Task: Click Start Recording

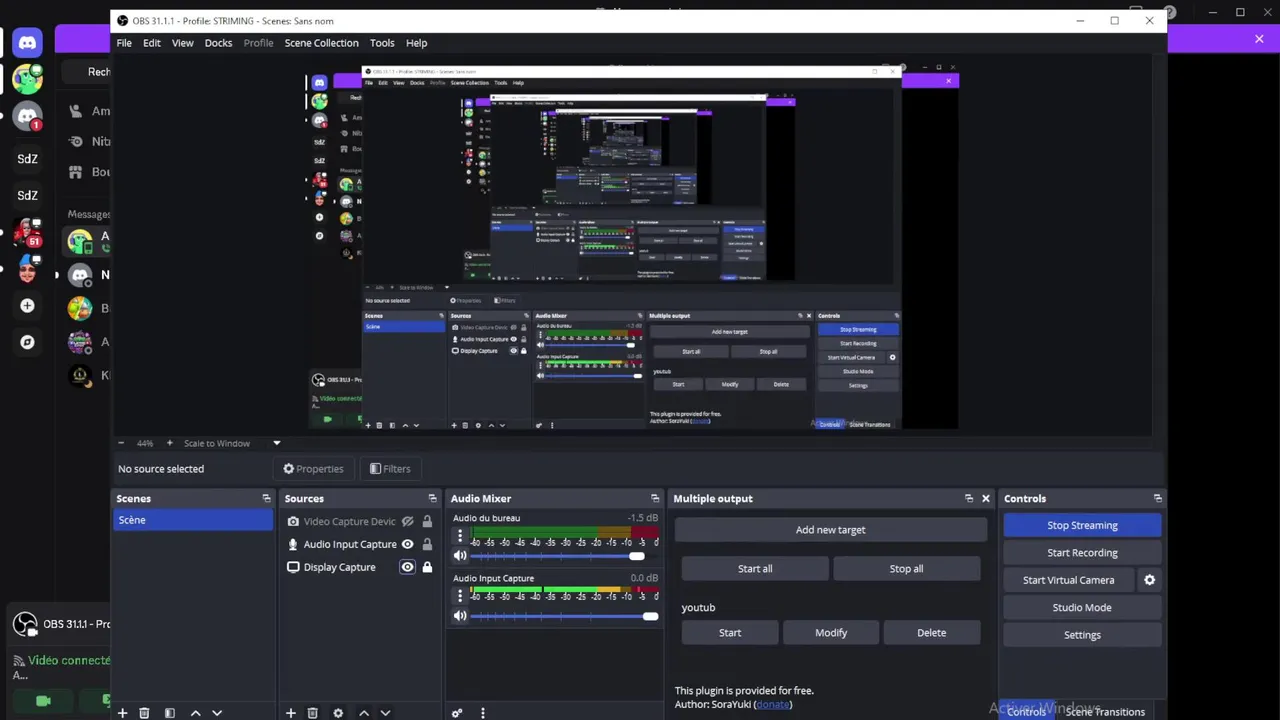Action: pos(1082,552)
